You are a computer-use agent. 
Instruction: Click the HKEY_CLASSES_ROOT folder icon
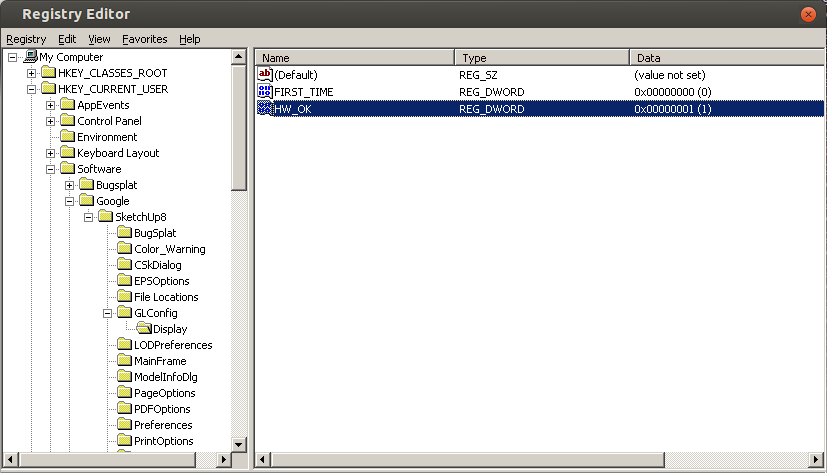coord(49,73)
